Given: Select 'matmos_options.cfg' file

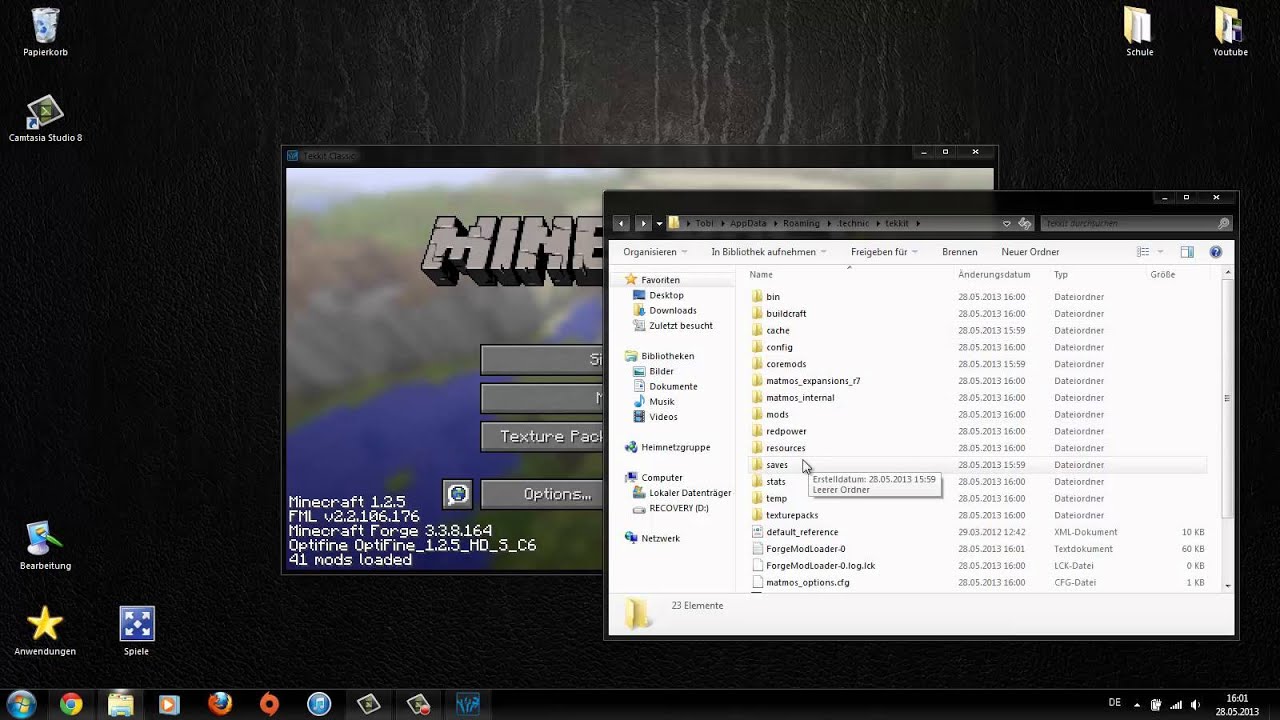Looking at the screenshot, I should coord(807,582).
